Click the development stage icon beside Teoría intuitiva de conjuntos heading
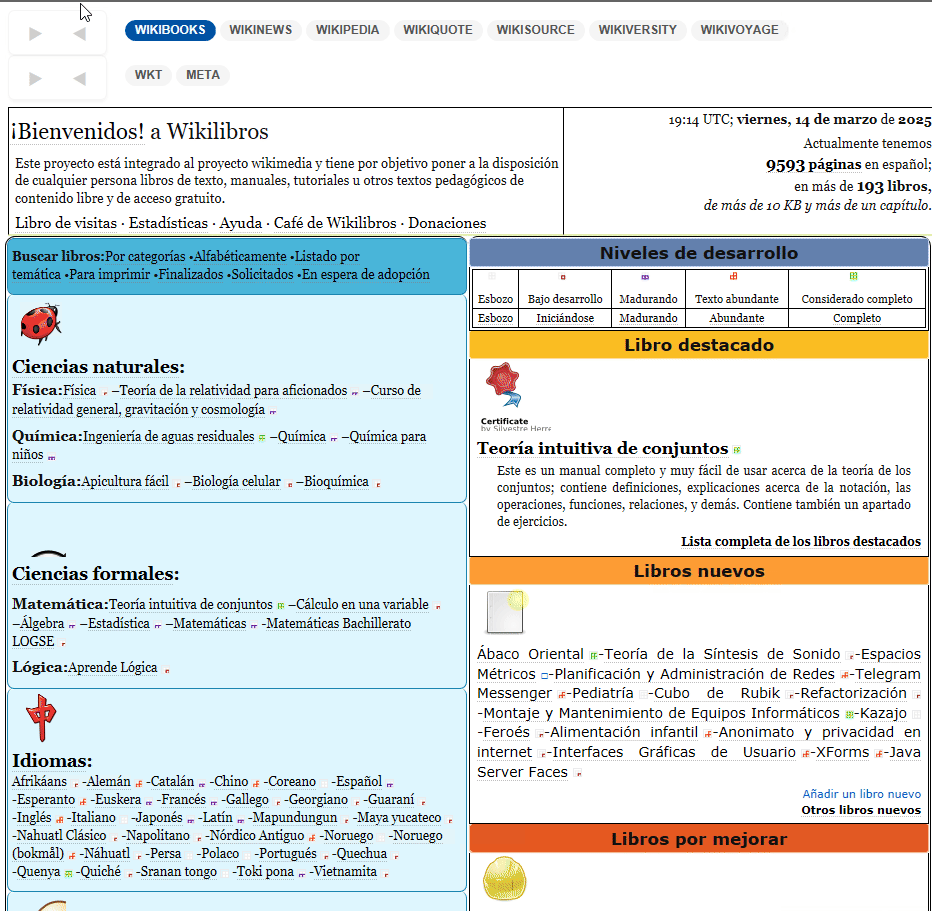Image resolution: width=932 pixels, height=911 pixels. [x=737, y=450]
